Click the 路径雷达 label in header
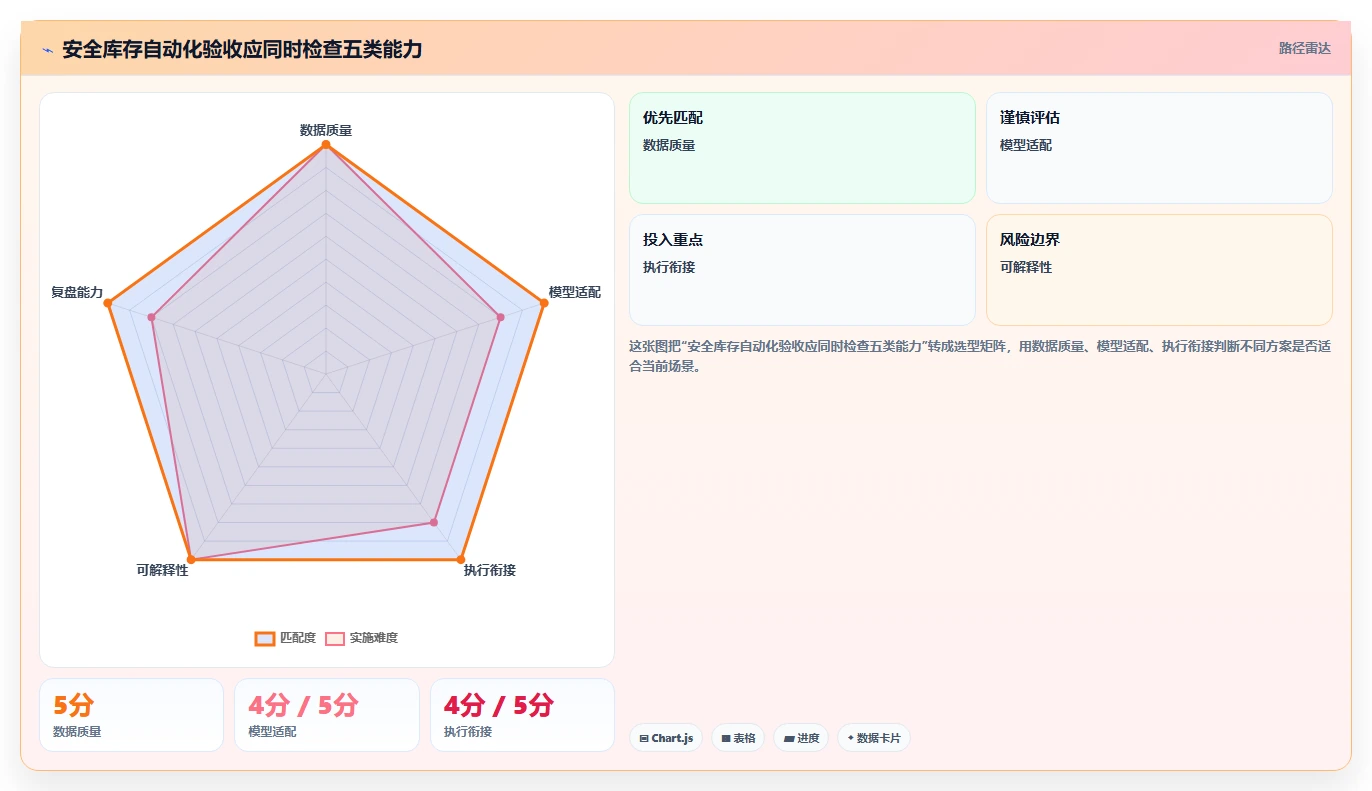Viewport: 1372px width, 791px height. (x=1305, y=48)
